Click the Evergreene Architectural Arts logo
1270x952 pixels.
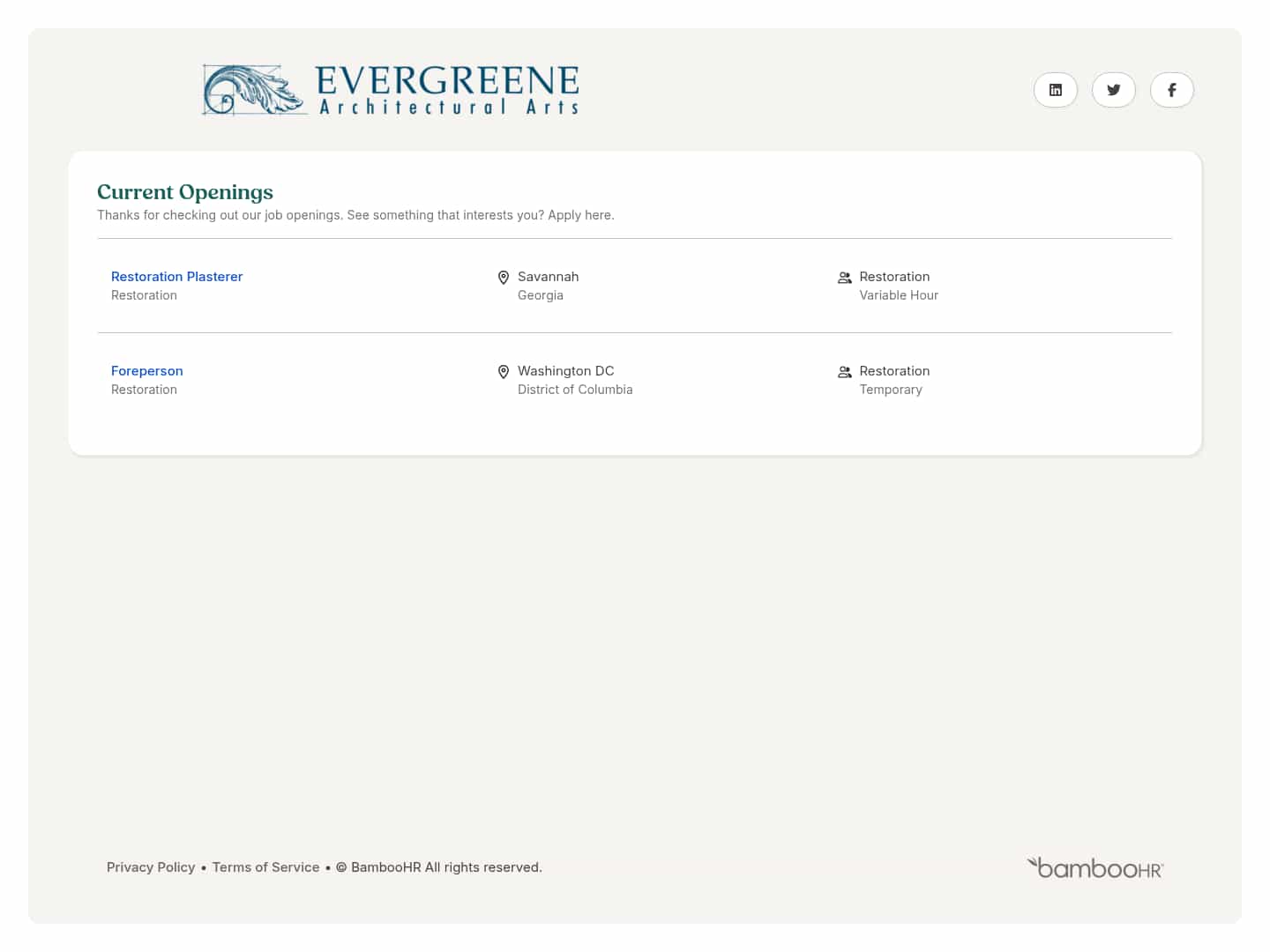point(391,89)
